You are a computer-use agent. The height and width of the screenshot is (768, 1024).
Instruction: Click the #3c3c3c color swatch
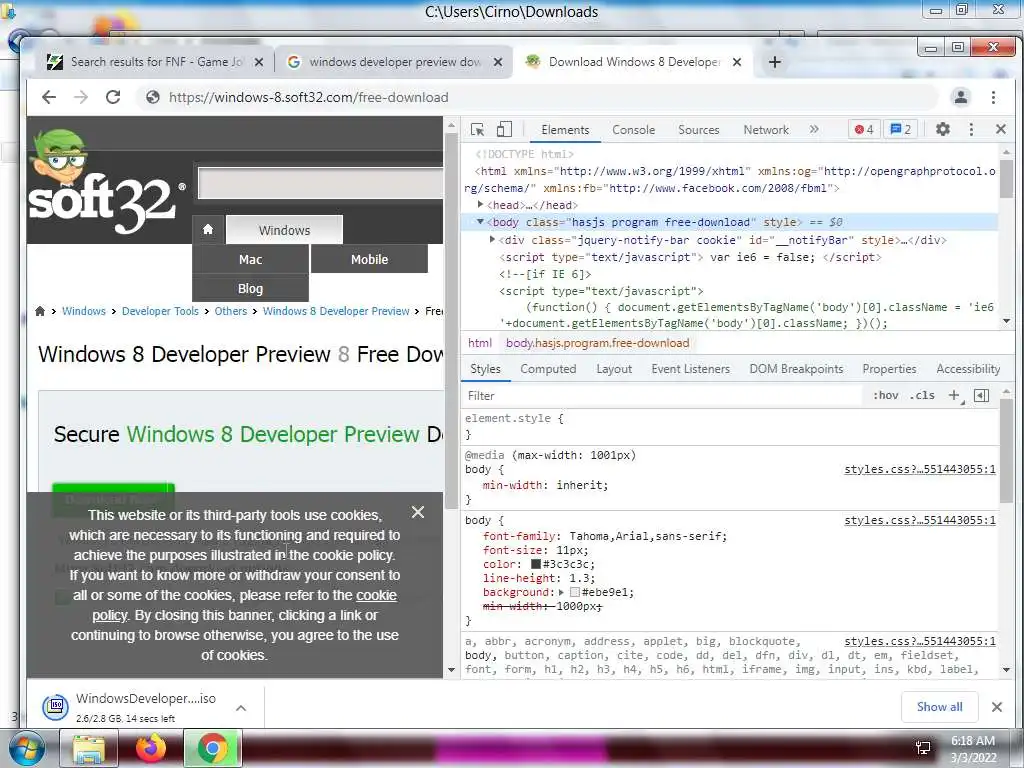pyautogui.click(x=536, y=564)
